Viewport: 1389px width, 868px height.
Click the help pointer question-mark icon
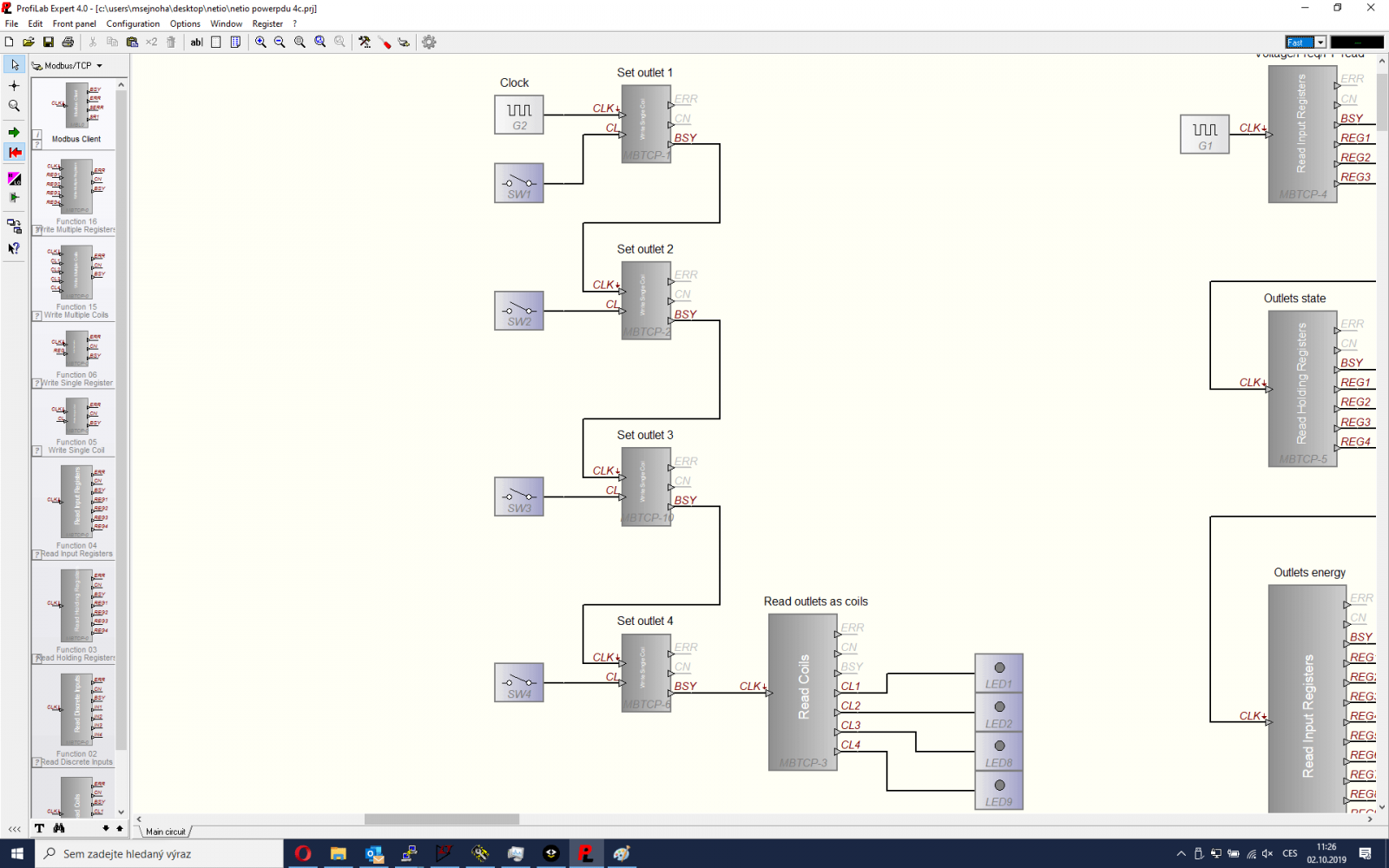[x=14, y=248]
